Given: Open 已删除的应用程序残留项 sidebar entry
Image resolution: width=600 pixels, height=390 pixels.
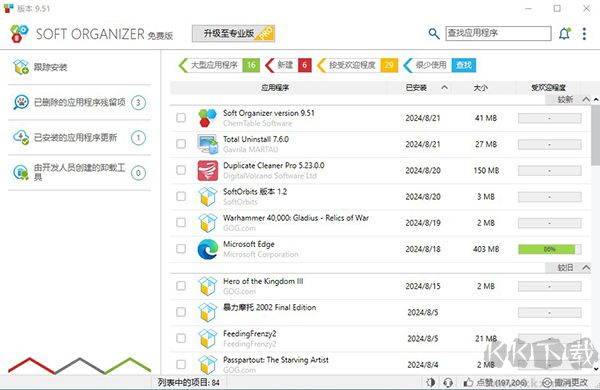Looking at the screenshot, I should [x=80, y=102].
